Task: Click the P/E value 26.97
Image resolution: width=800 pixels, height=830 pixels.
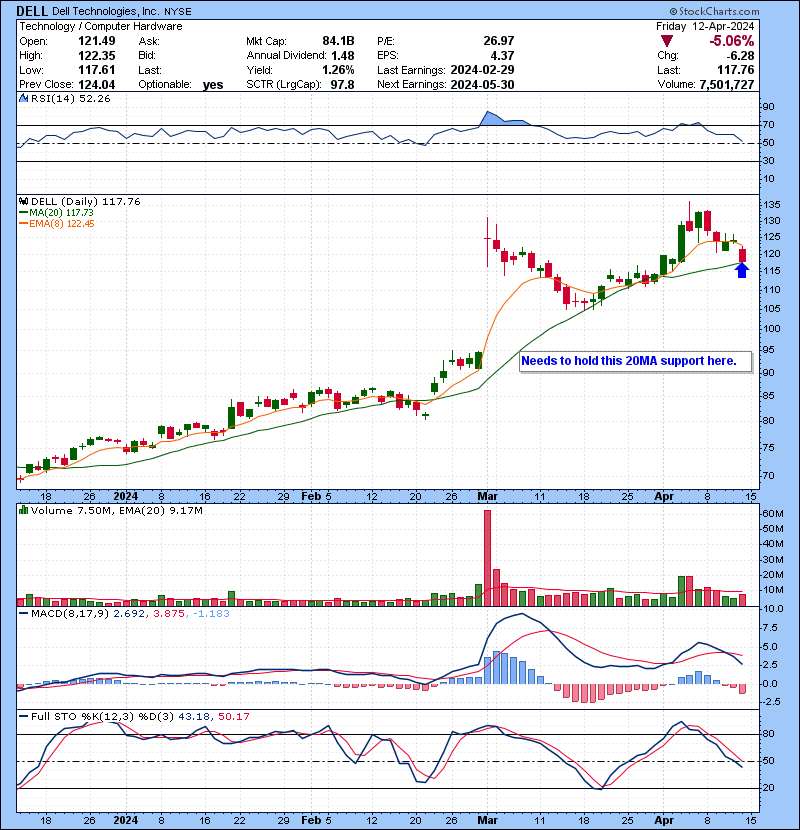Action: tap(499, 41)
